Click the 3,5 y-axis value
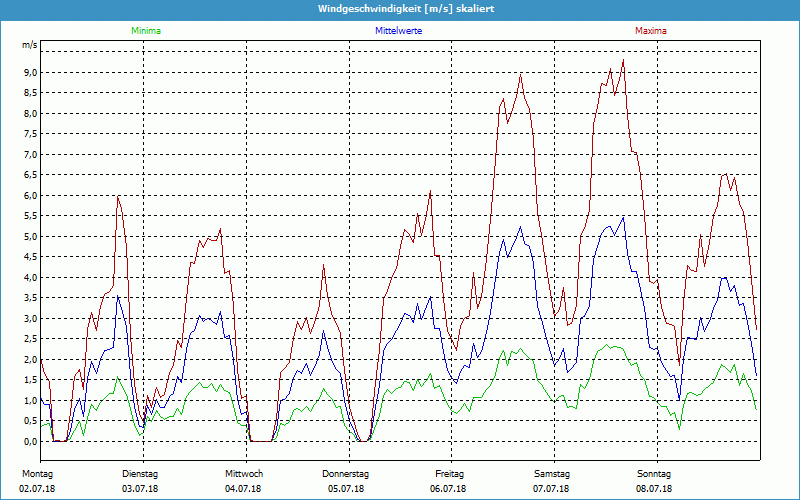This screenshot has height=500, width=800. pyautogui.click(x=31, y=298)
